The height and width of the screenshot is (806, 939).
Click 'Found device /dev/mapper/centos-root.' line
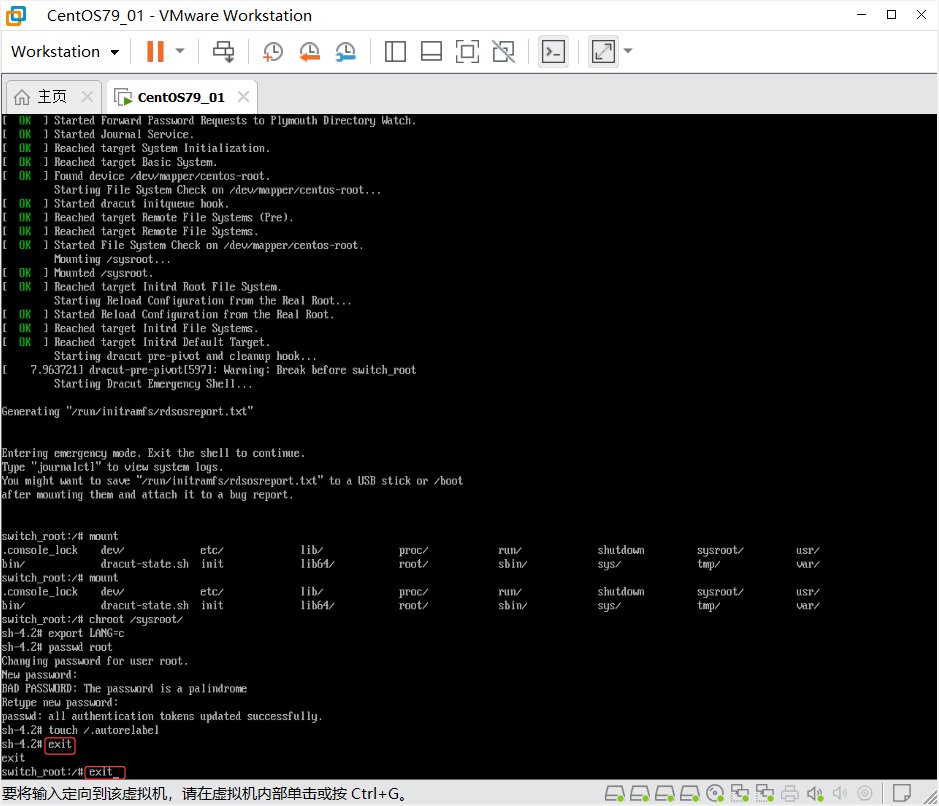click(x=136, y=176)
